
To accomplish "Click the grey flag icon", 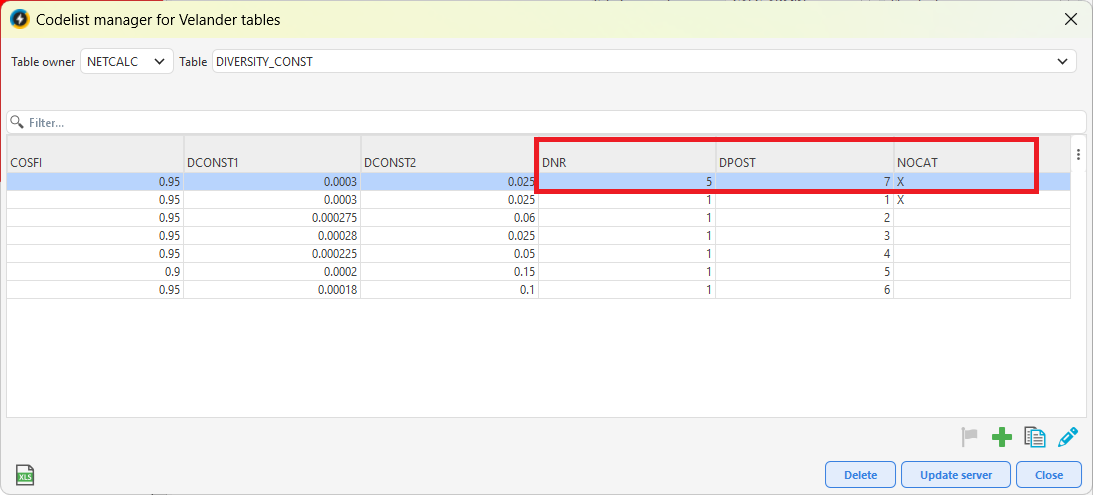I will [969, 438].
